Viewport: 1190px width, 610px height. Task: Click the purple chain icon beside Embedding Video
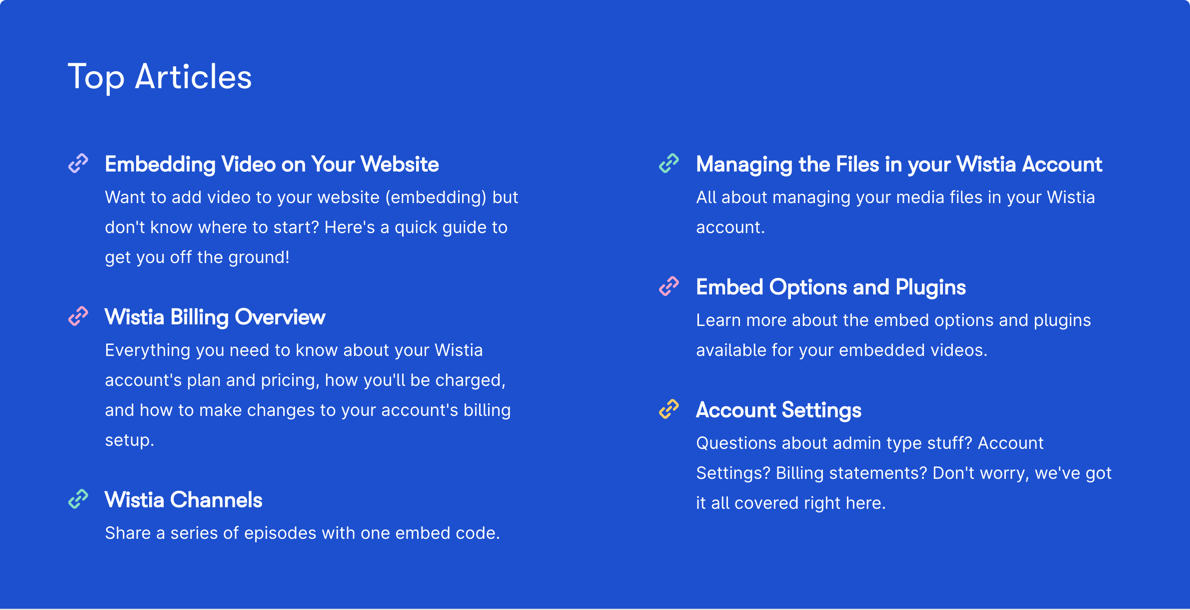tap(78, 163)
